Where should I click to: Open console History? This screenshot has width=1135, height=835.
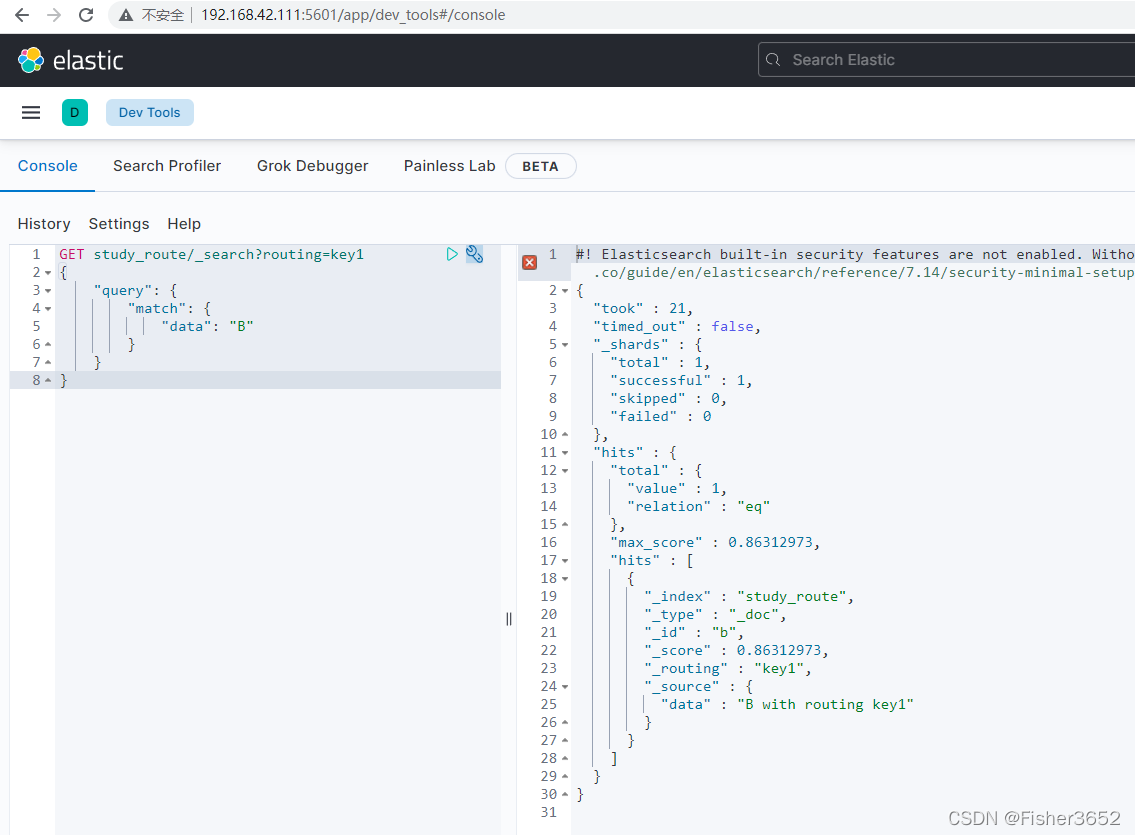coord(44,224)
